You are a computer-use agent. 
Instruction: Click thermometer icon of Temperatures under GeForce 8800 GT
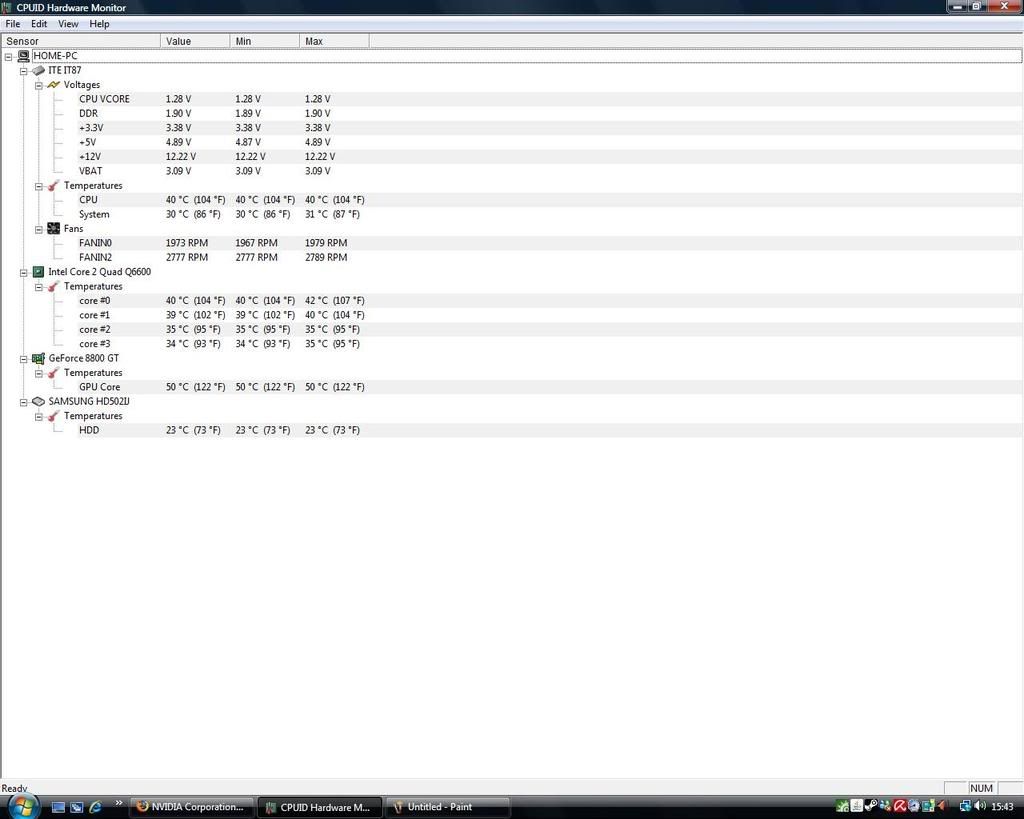[54, 372]
